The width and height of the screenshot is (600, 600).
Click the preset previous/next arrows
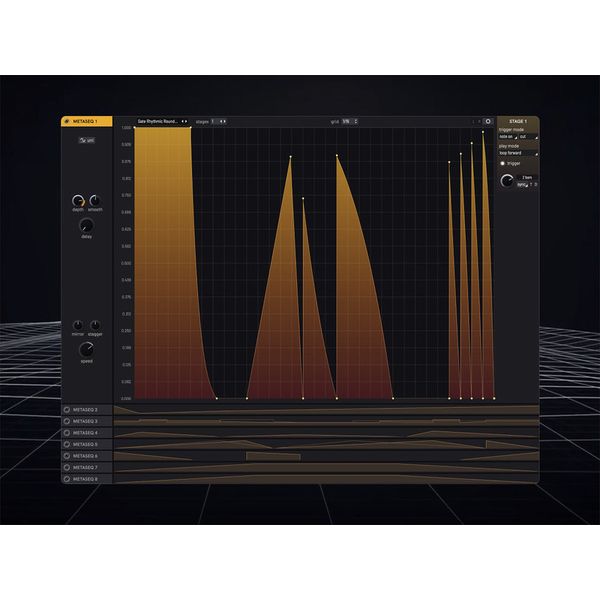[x=184, y=121]
